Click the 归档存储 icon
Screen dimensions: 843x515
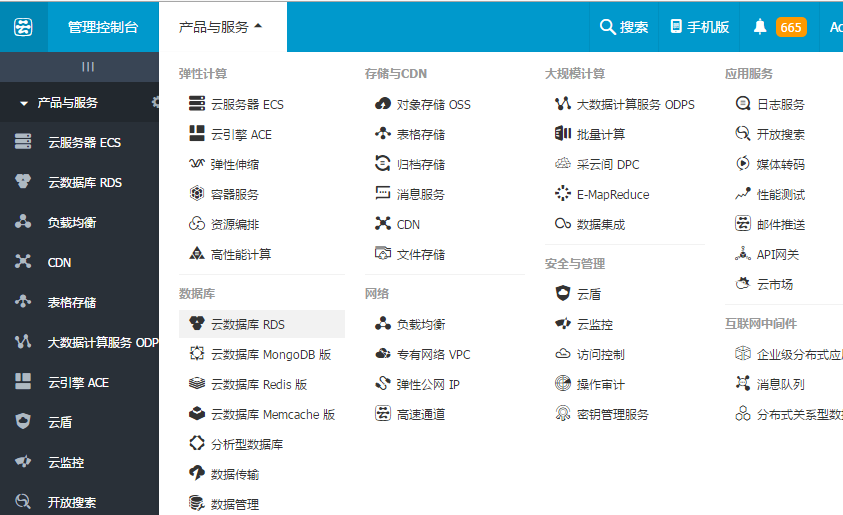(383, 163)
